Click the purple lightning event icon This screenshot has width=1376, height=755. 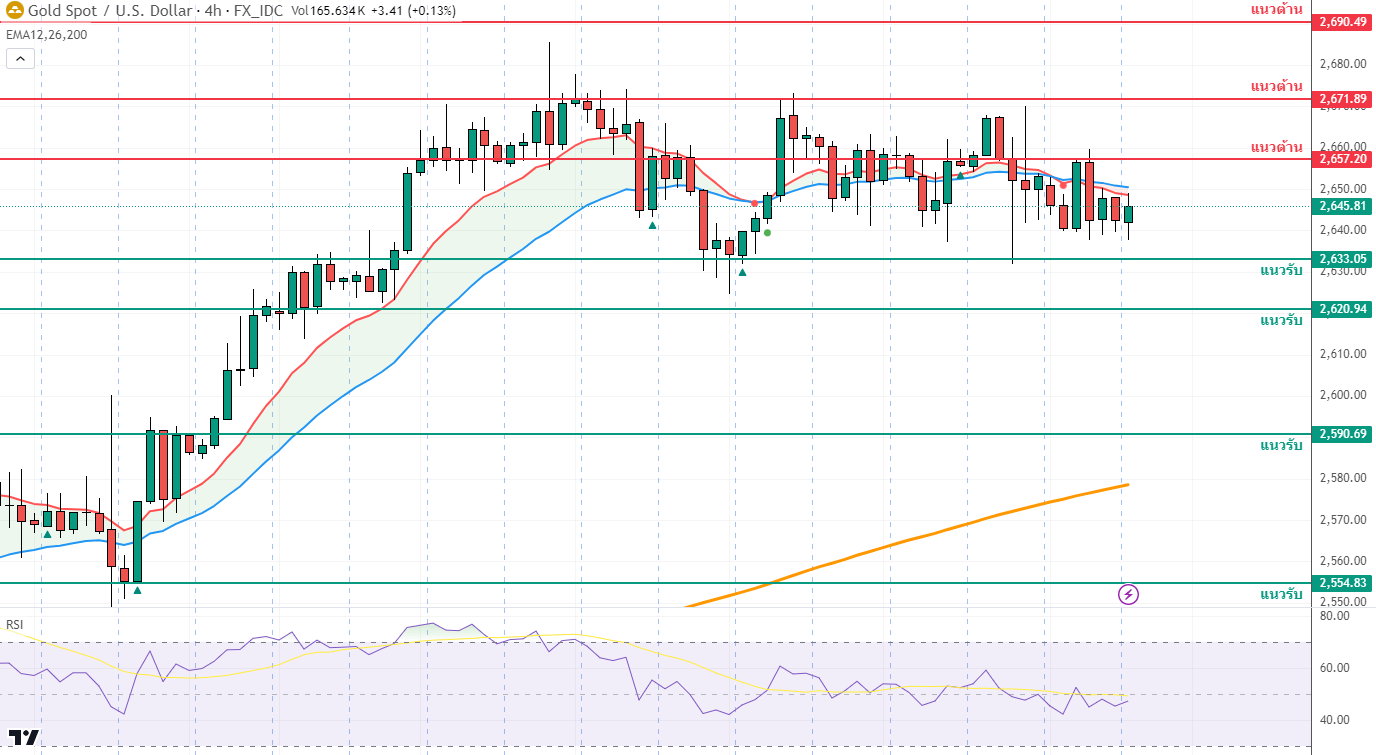pyautogui.click(x=1128, y=595)
